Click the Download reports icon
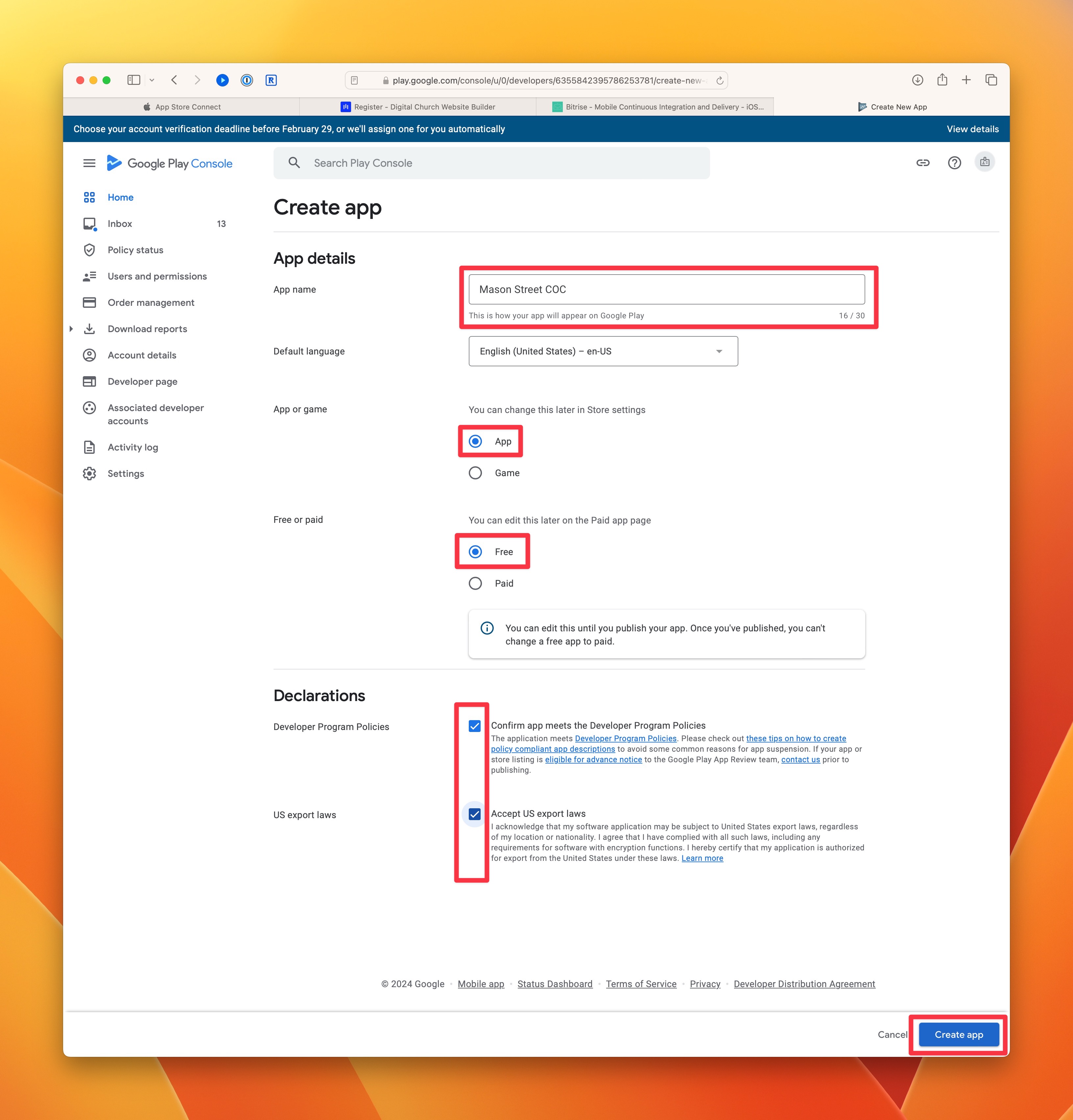This screenshot has width=1073, height=1120. point(89,329)
